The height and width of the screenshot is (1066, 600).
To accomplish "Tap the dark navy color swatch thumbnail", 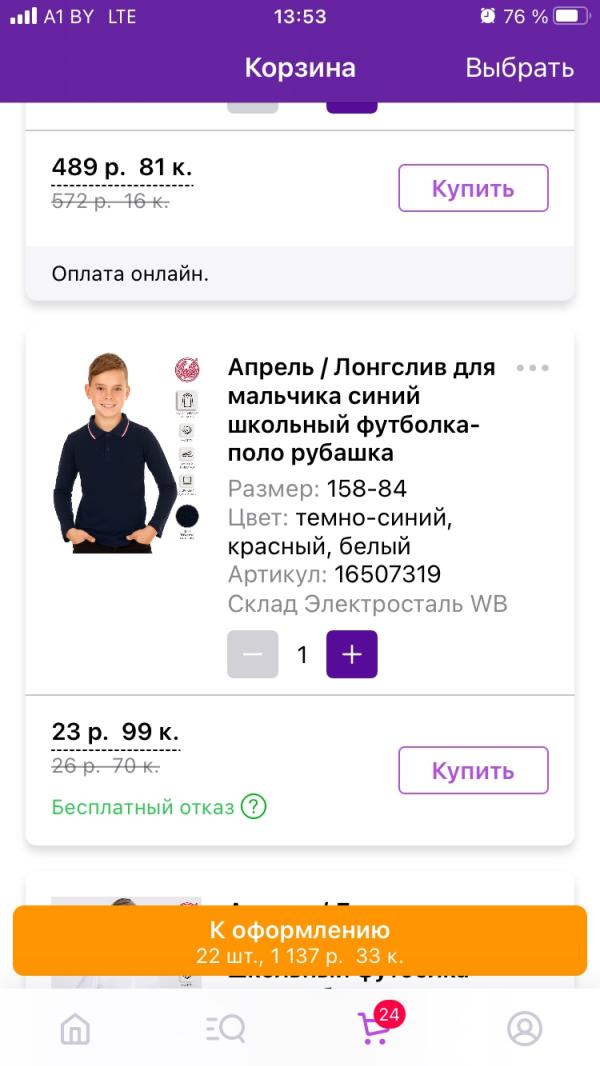I will (x=187, y=516).
